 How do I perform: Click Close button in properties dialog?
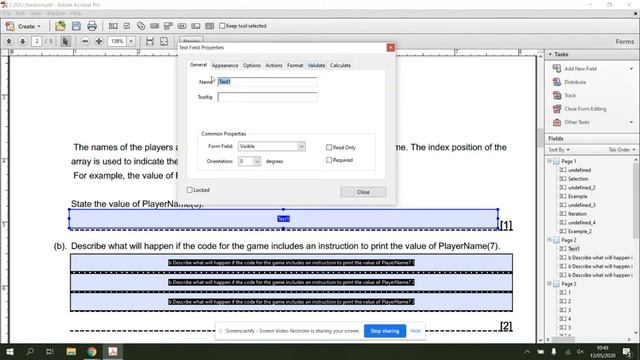pyautogui.click(x=363, y=192)
